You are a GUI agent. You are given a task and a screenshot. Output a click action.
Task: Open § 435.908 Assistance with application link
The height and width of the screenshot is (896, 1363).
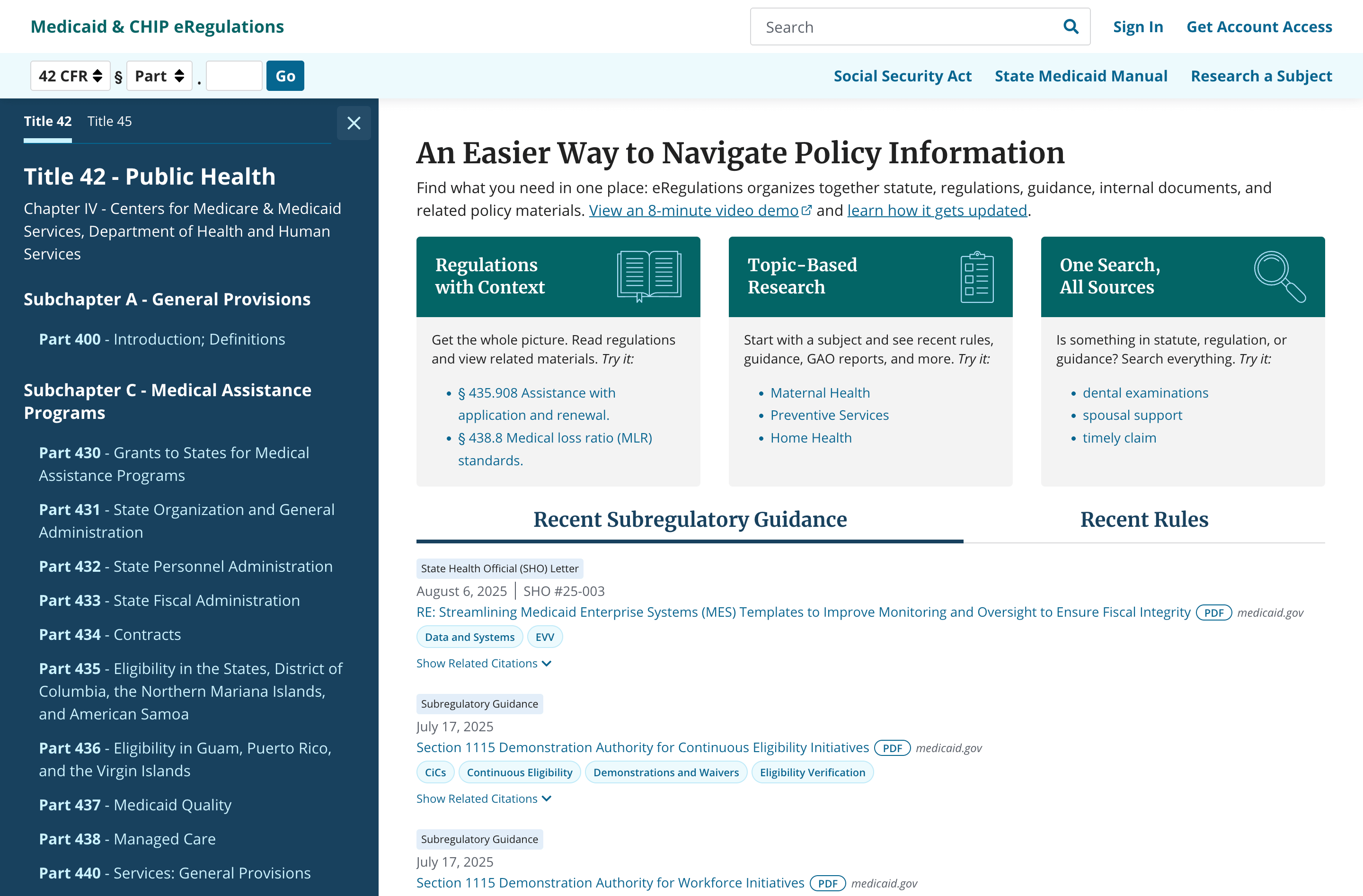coord(537,404)
